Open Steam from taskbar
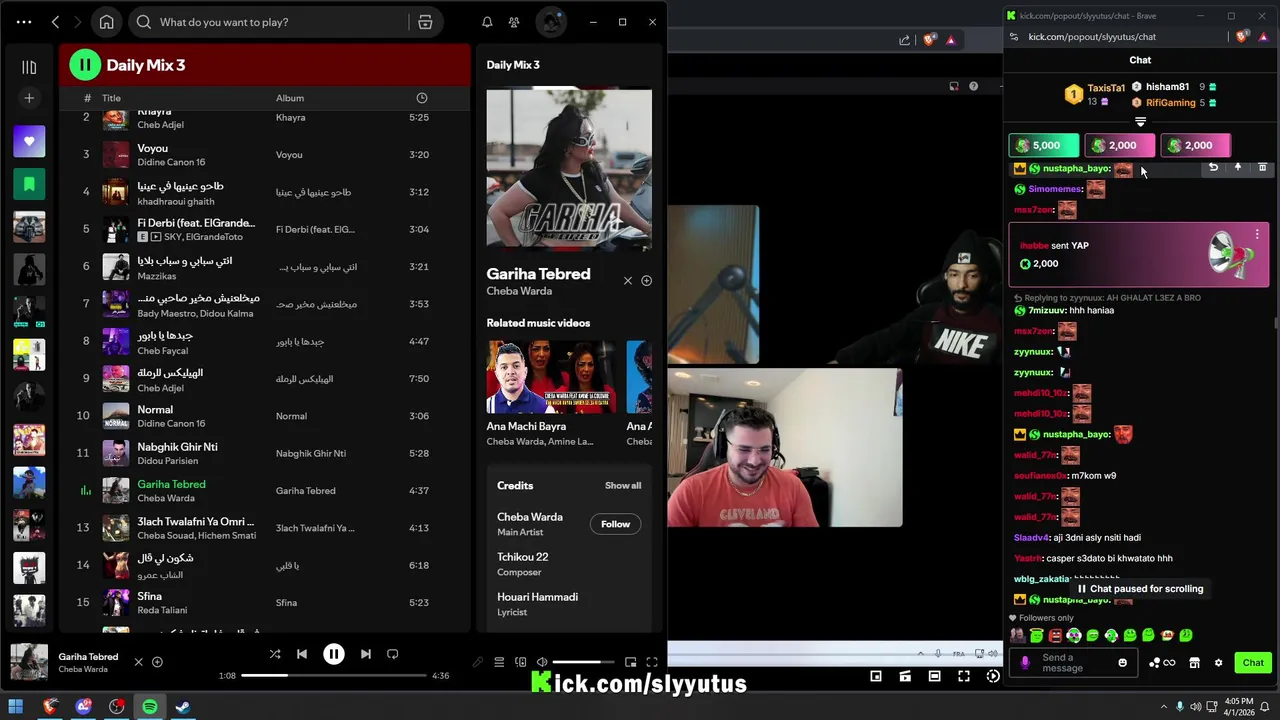Screen dimensions: 1280x720 183,707
